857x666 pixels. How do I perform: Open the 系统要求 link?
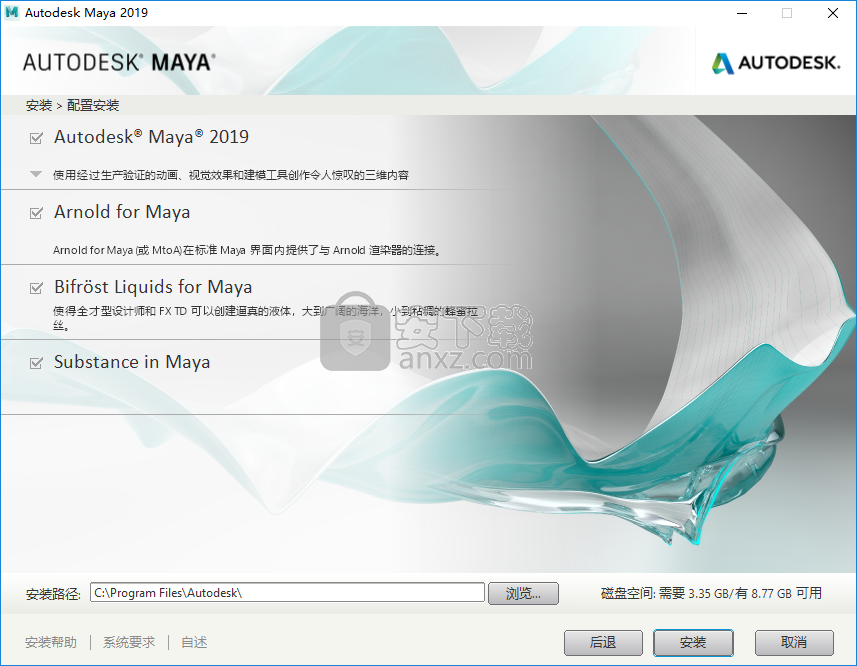point(129,643)
